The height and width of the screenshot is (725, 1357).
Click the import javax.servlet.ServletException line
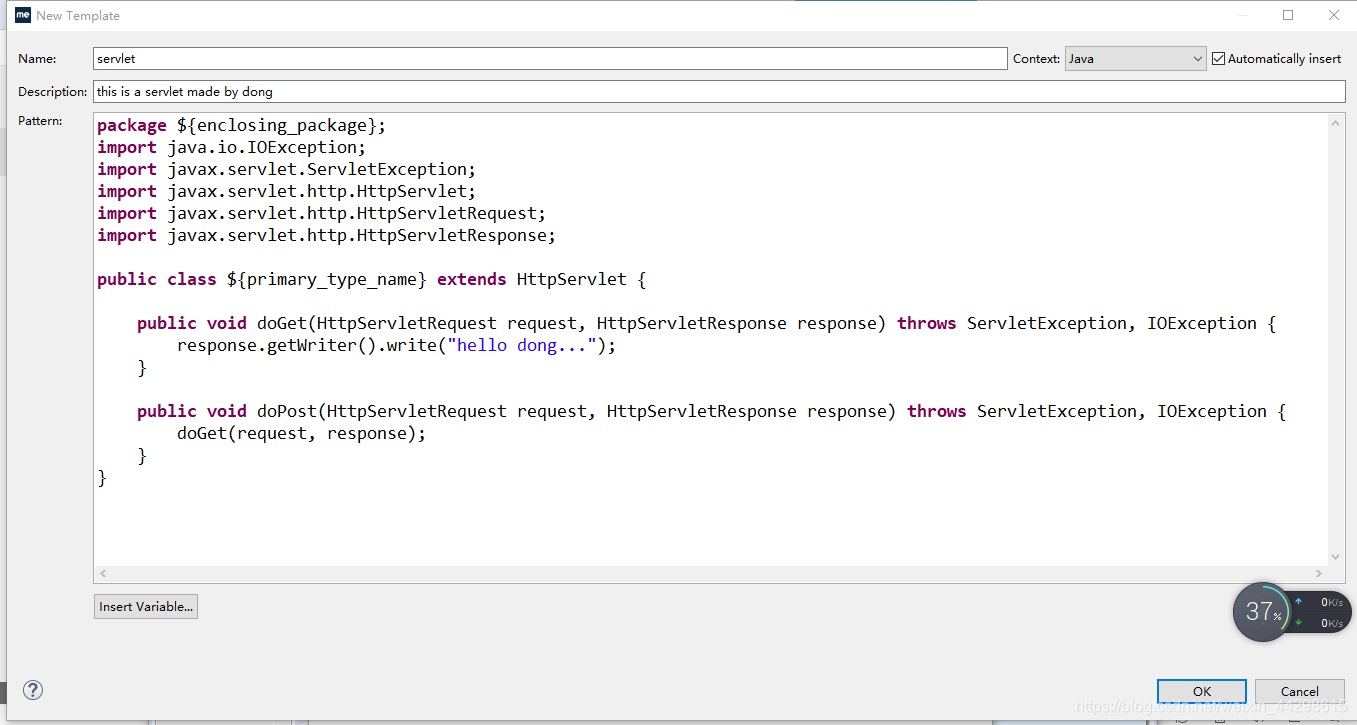tap(287, 170)
